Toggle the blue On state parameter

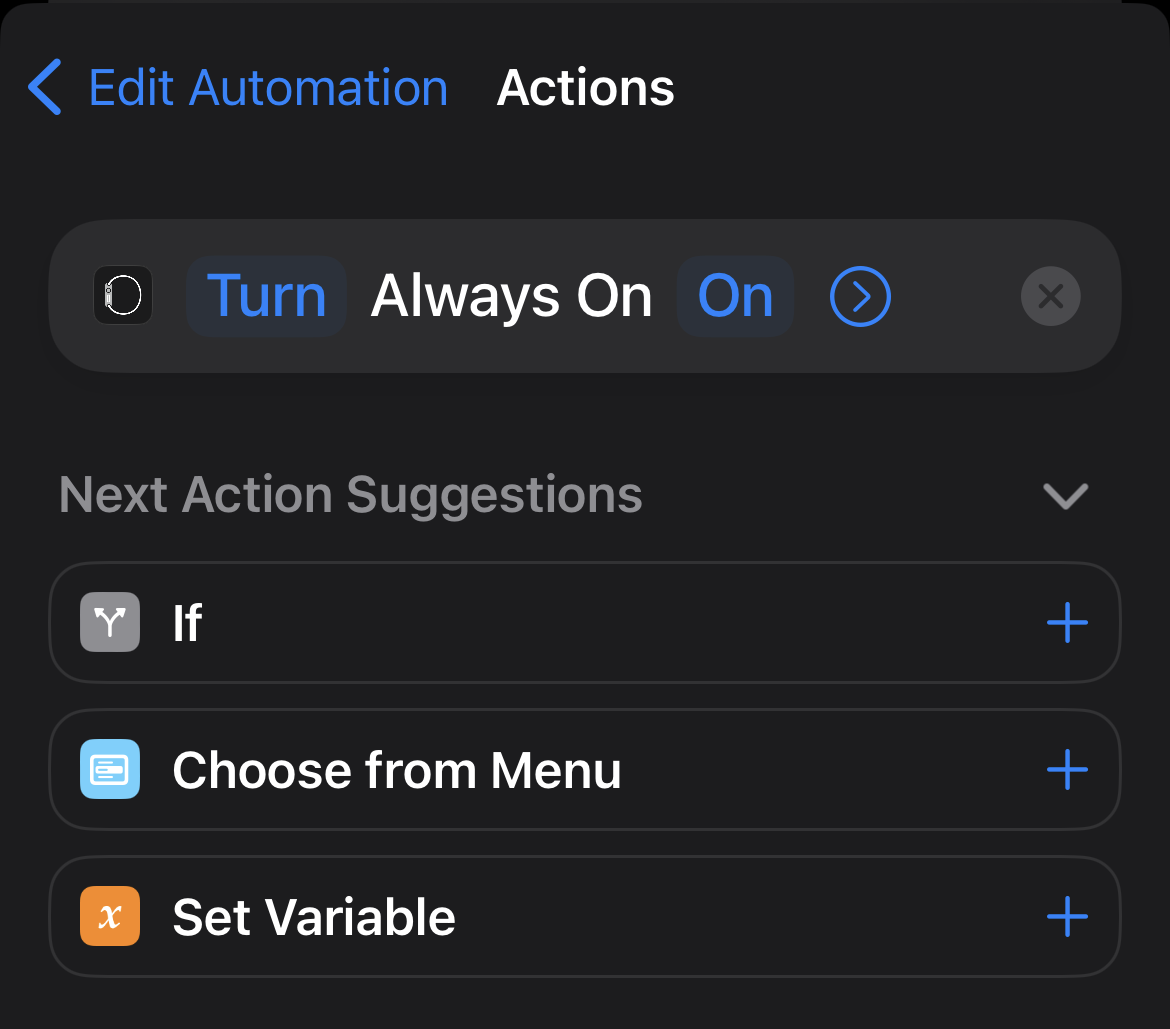pos(735,296)
